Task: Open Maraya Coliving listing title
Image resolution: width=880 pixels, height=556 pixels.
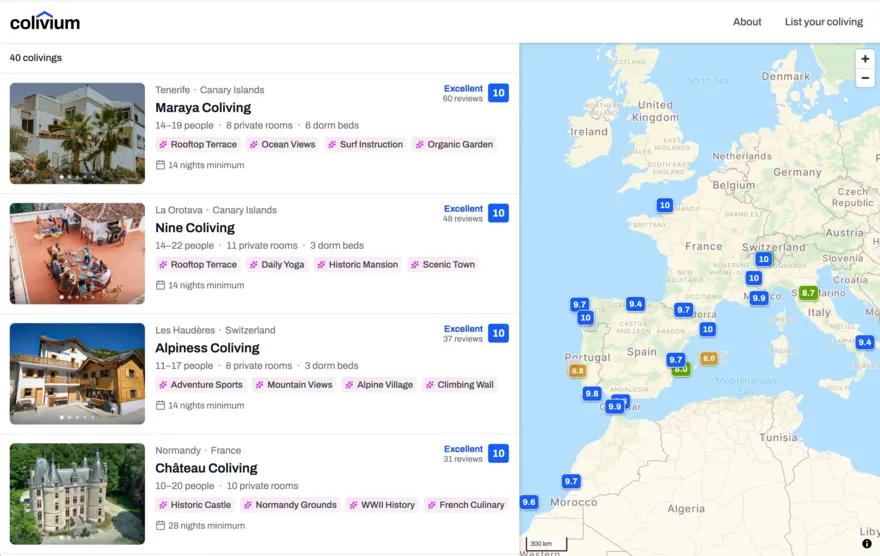Action: pyautogui.click(x=203, y=108)
